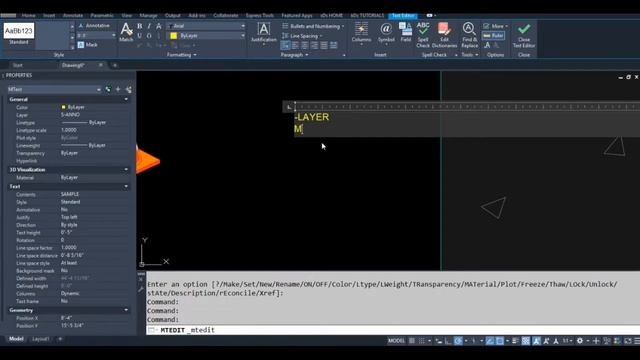Click the Contents value SAMPLE

point(70,194)
